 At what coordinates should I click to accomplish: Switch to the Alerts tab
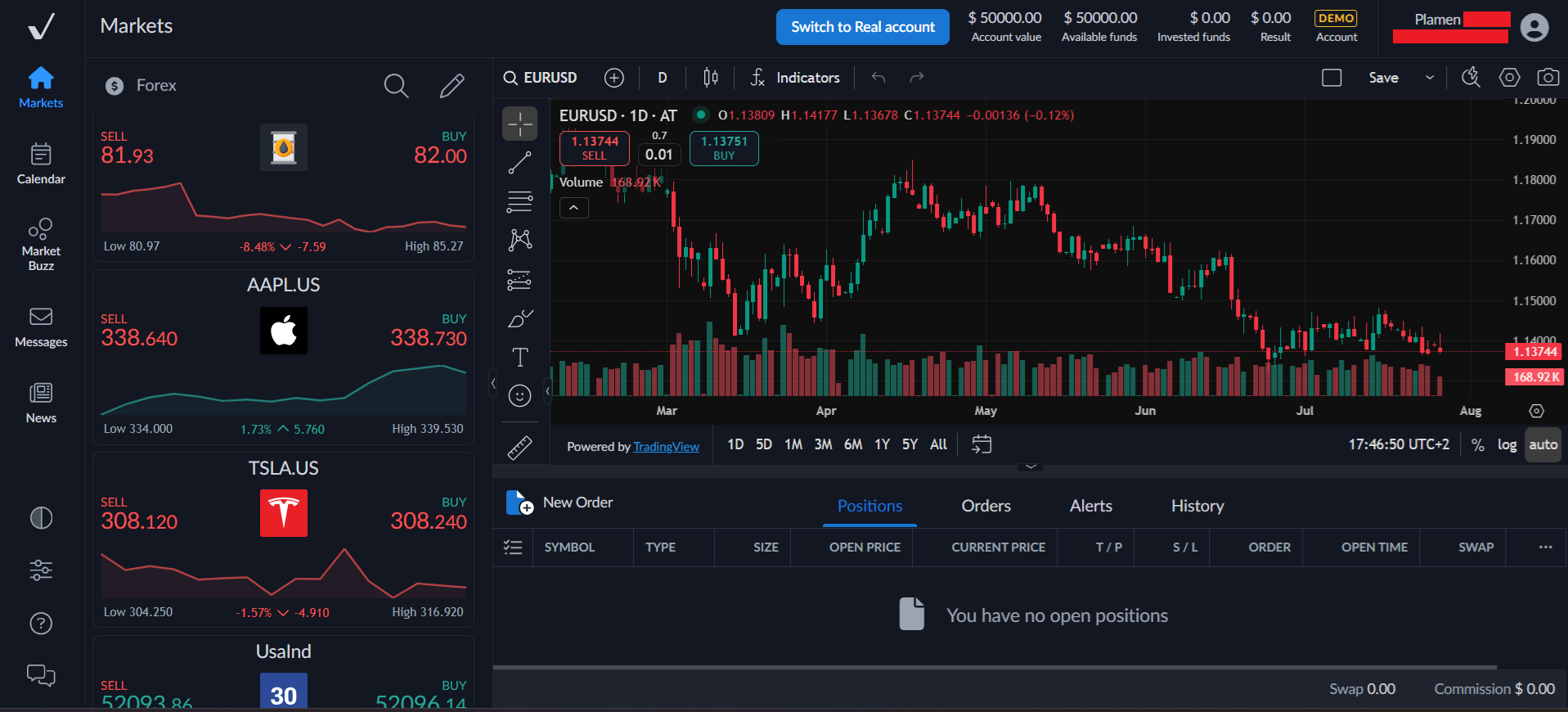[x=1090, y=506]
